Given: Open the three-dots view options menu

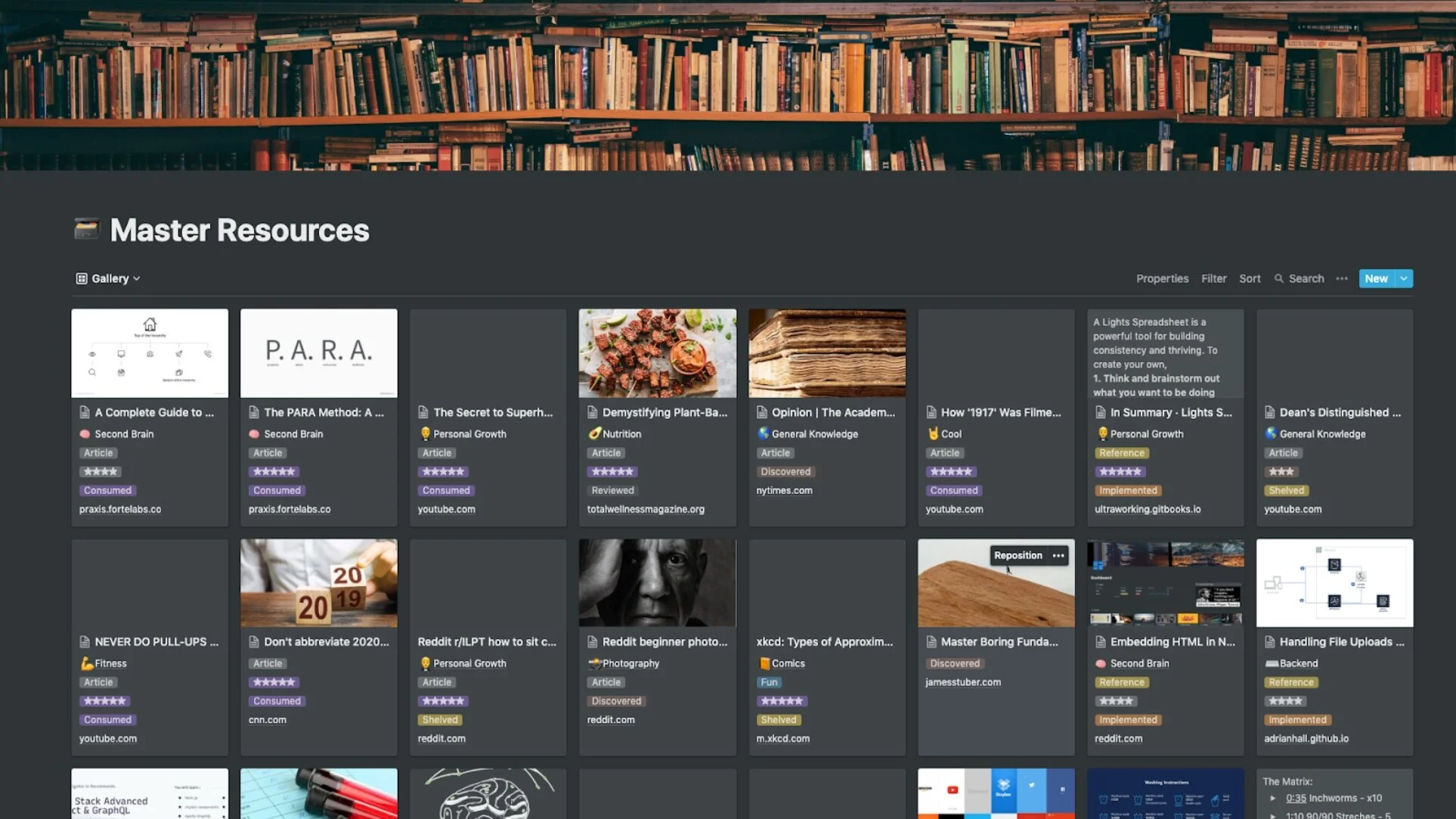Looking at the screenshot, I should [1341, 278].
